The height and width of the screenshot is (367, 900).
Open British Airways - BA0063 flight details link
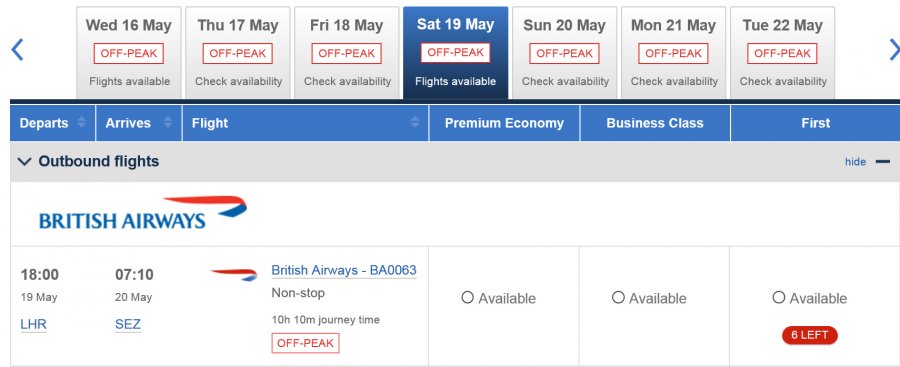[x=344, y=271]
